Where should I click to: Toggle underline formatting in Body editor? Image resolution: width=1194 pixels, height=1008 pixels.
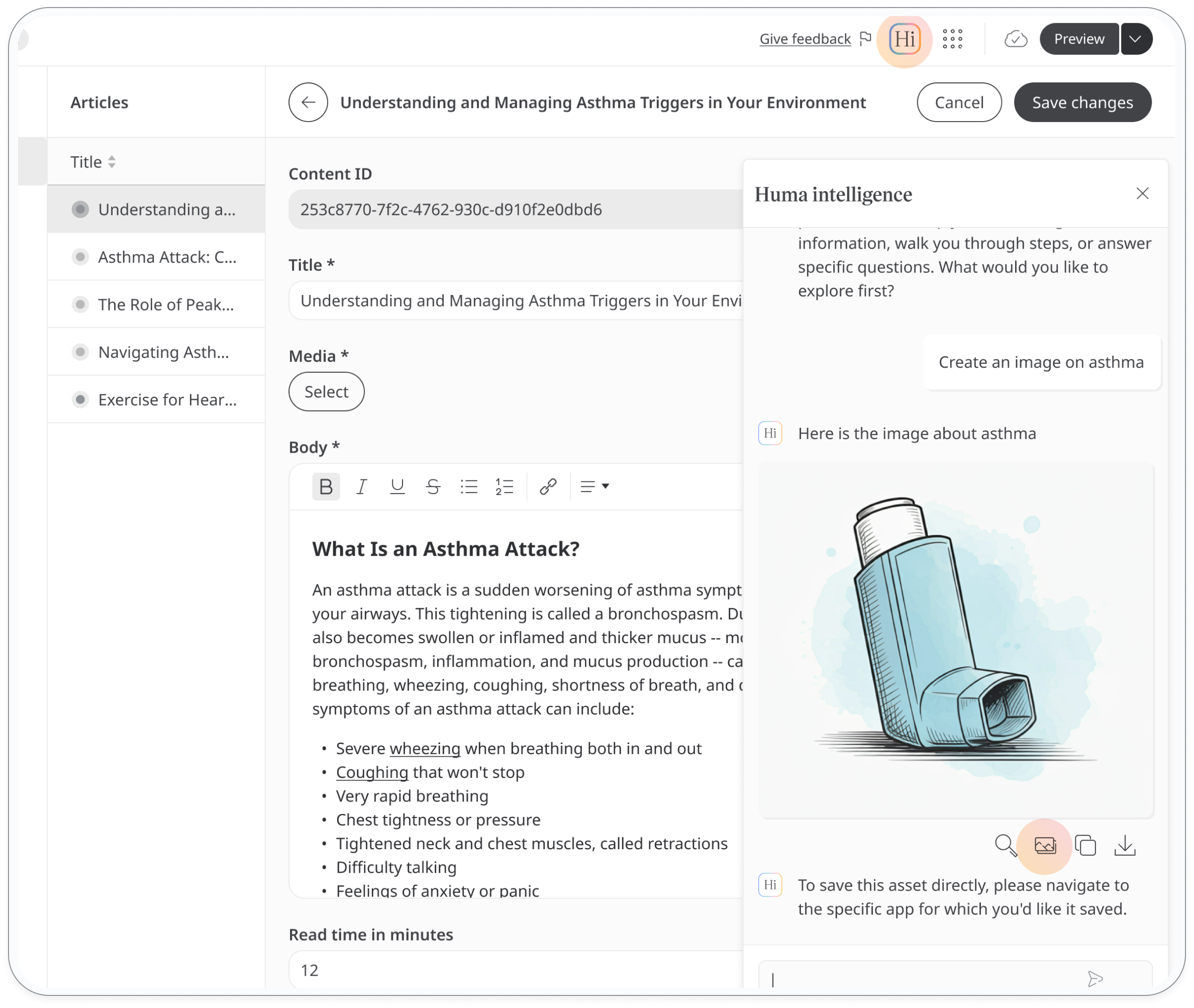point(397,486)
